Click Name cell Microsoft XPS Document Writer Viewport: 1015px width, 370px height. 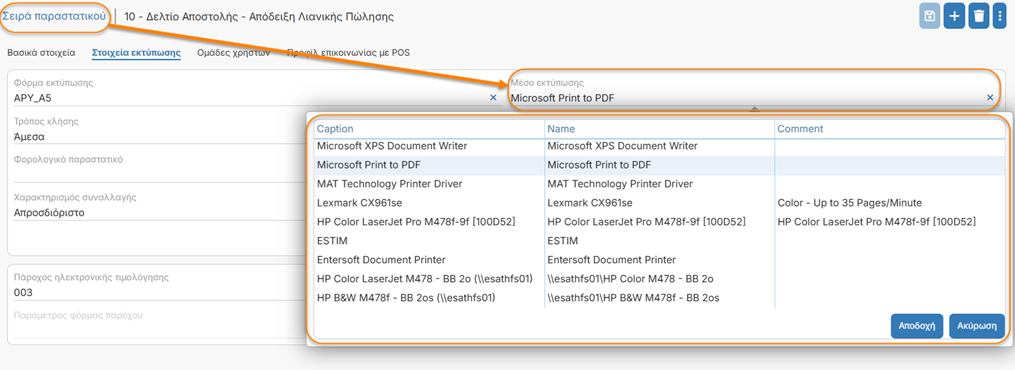623,146
